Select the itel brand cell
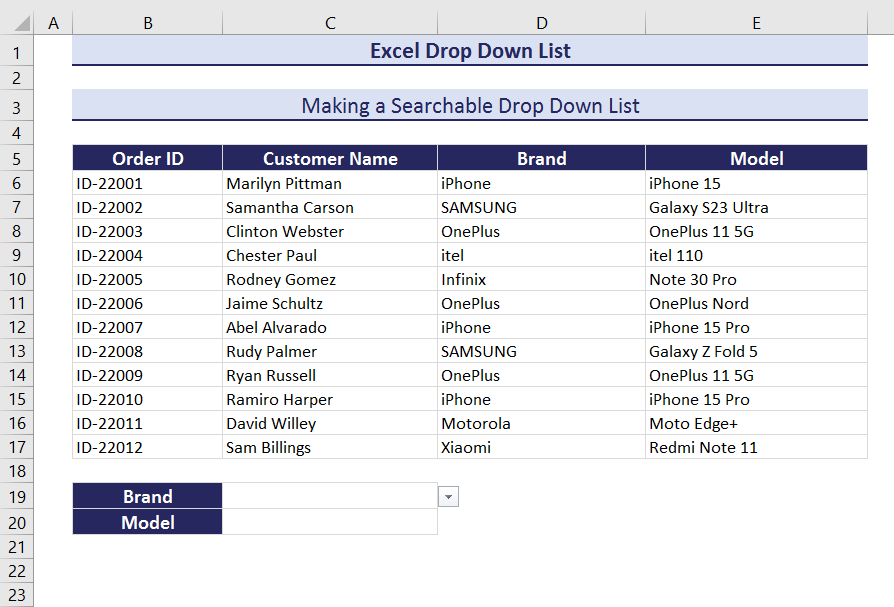894x607 pixels. point(542,255)
